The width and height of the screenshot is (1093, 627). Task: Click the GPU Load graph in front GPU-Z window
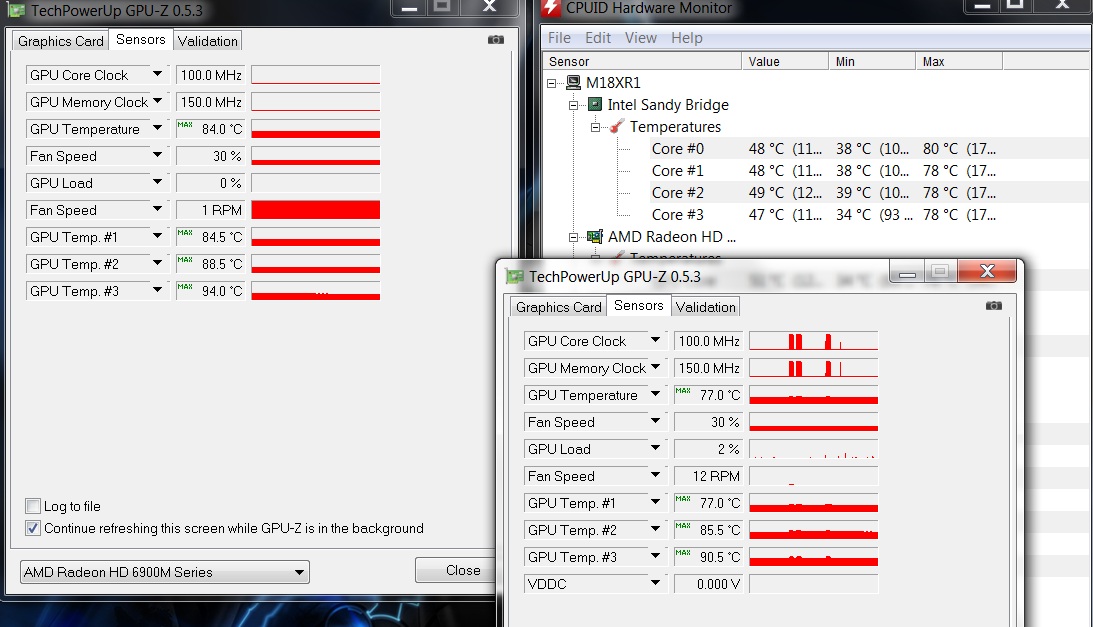(x=813, y=449)
